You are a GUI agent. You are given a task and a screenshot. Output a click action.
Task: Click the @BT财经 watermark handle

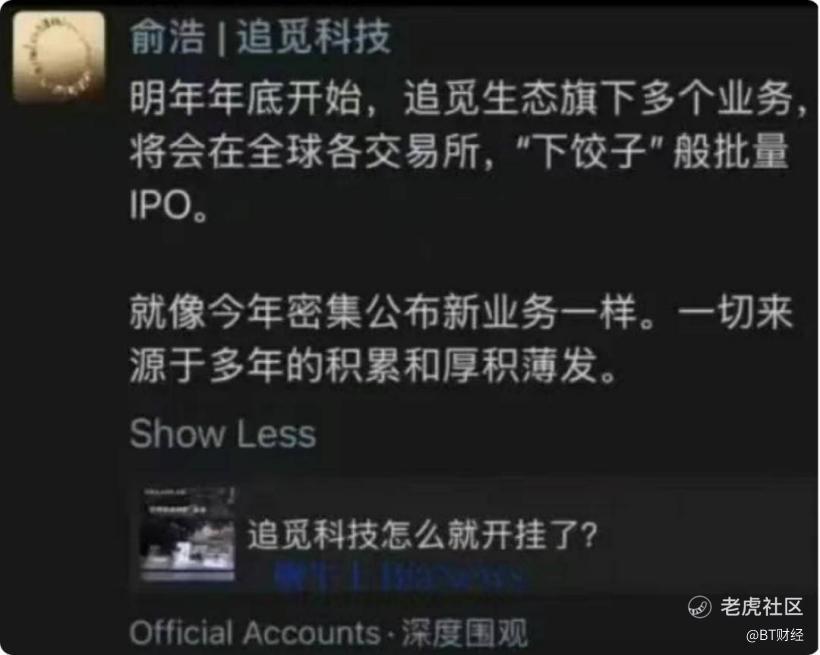[775, 635]
